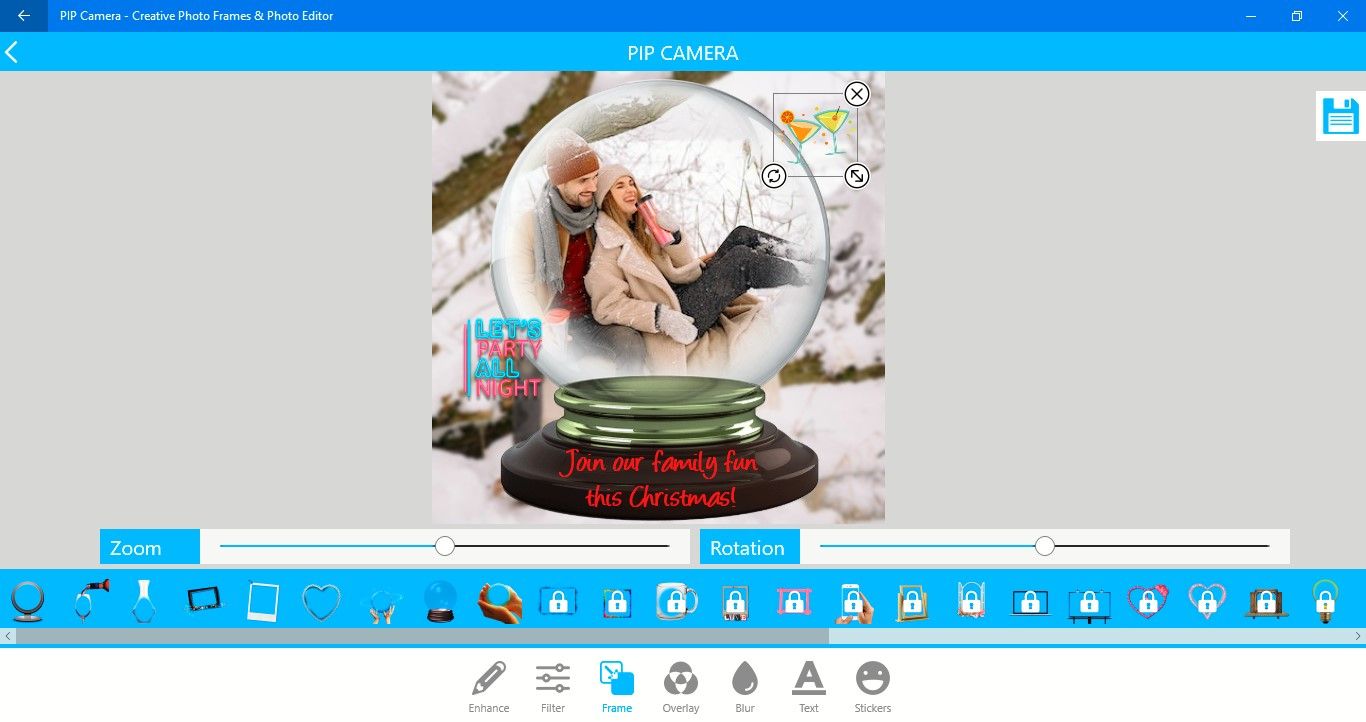Choose the glass vase frame
1366x722 pixels.
point(144,601)
